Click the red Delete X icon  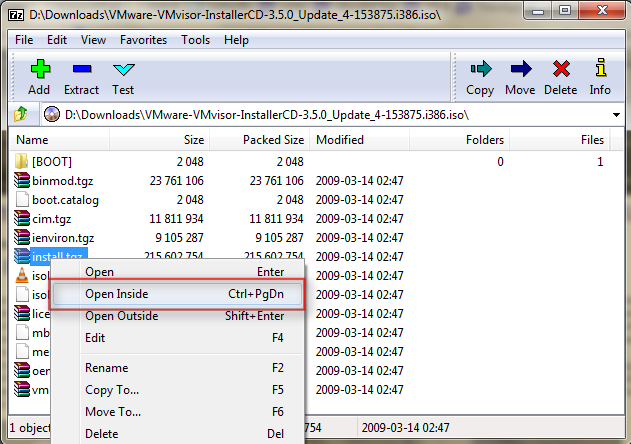pyautogui.click(x=561, y=70)
